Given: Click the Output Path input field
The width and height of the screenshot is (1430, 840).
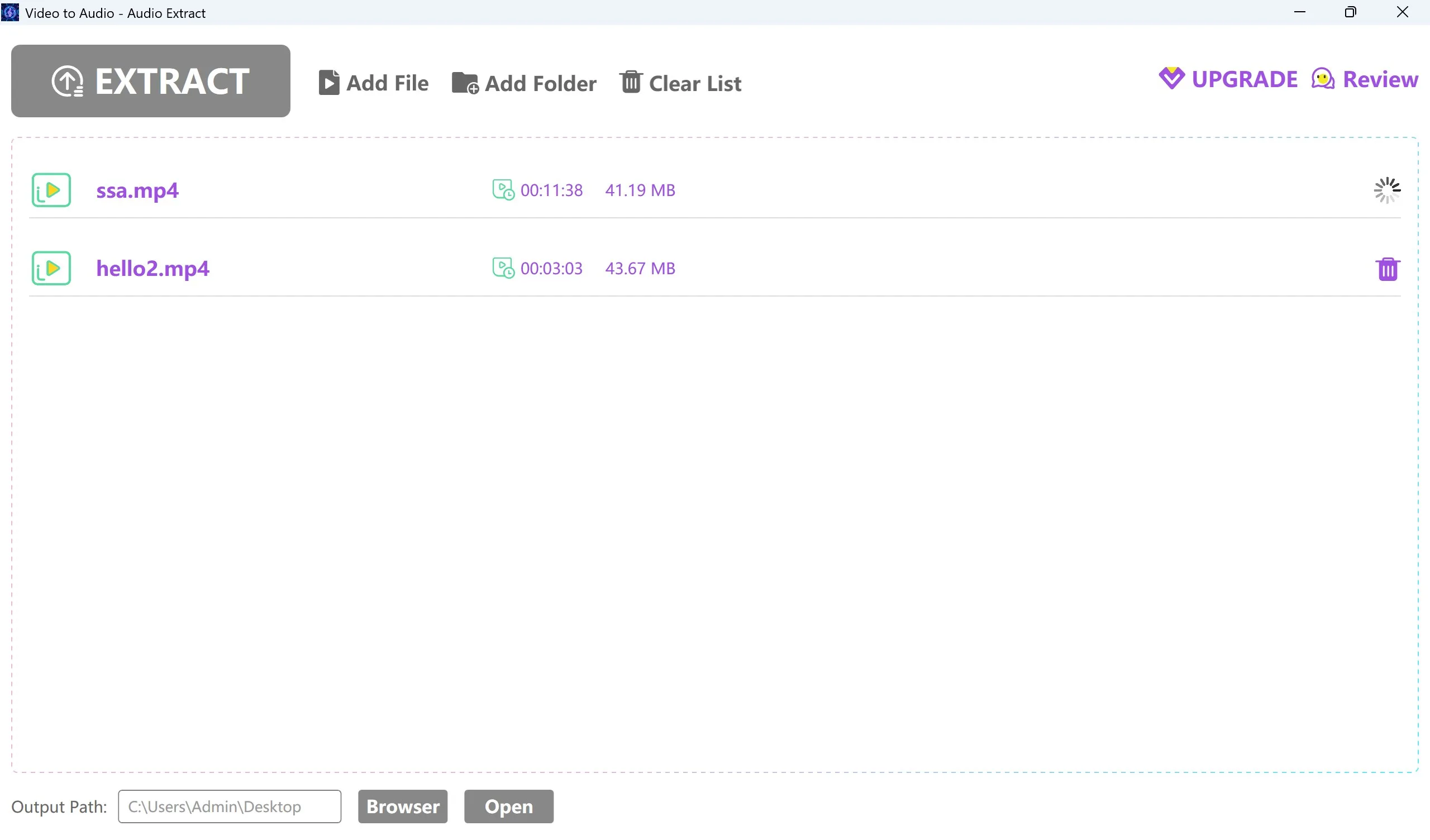Looking at the screenshot, I should 230,806.
